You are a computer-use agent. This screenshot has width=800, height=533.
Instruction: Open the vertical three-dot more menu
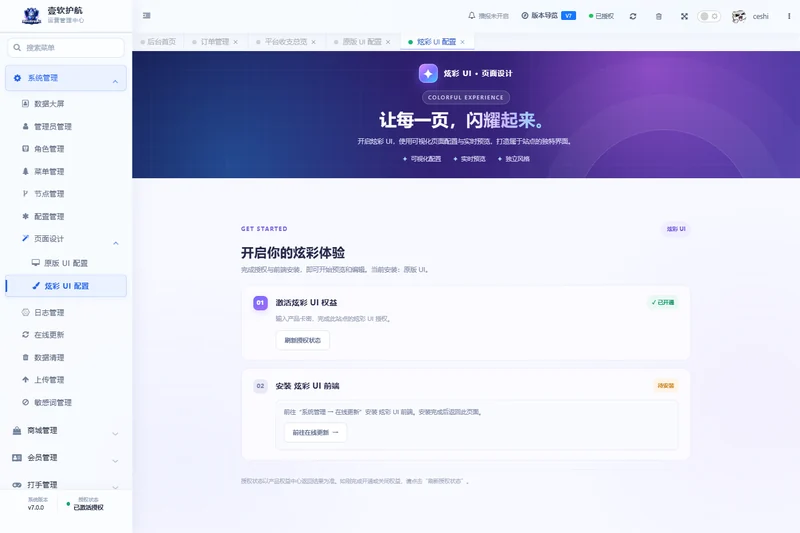pos(789,16)
